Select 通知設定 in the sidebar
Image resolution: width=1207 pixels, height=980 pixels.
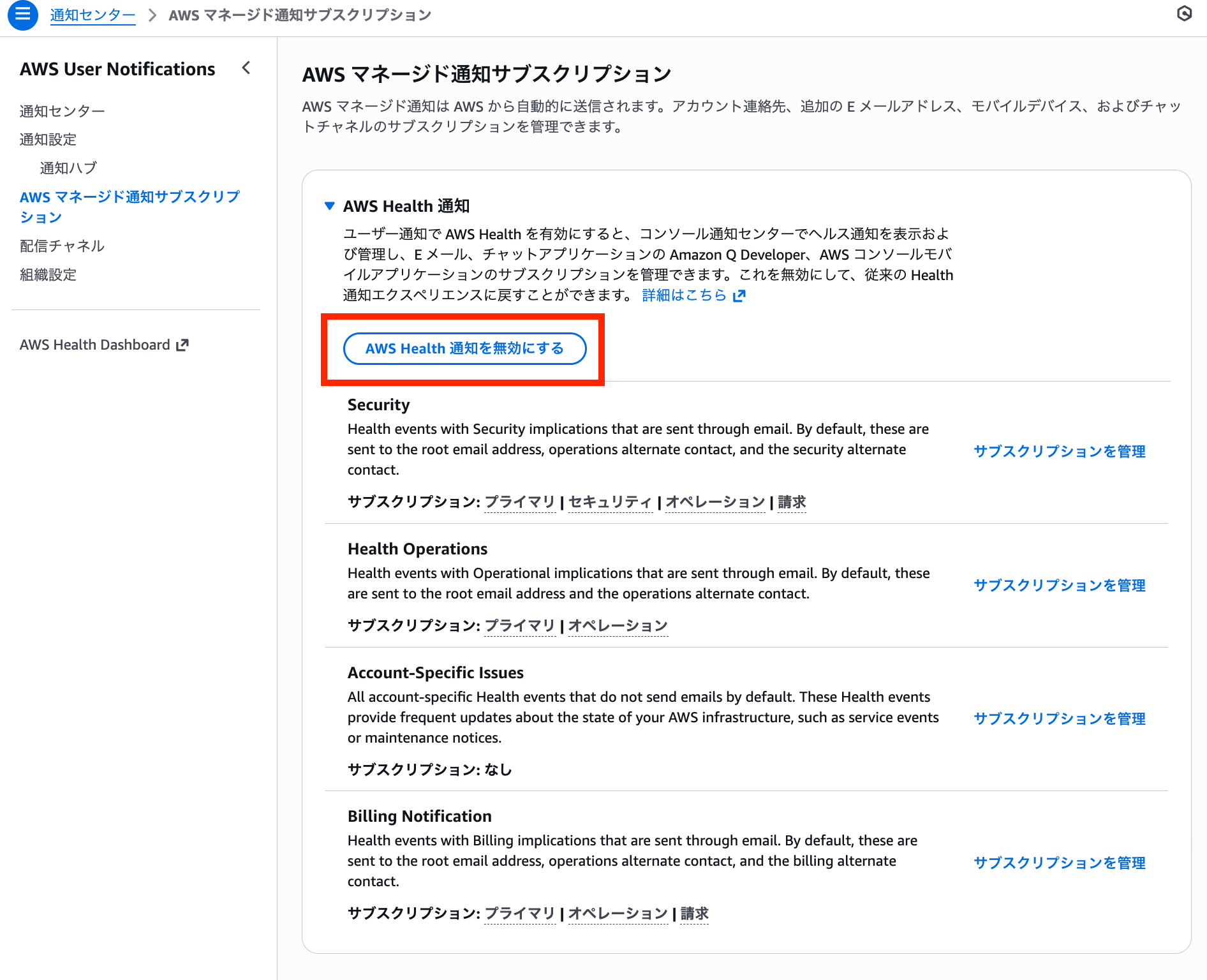[48, 139]
